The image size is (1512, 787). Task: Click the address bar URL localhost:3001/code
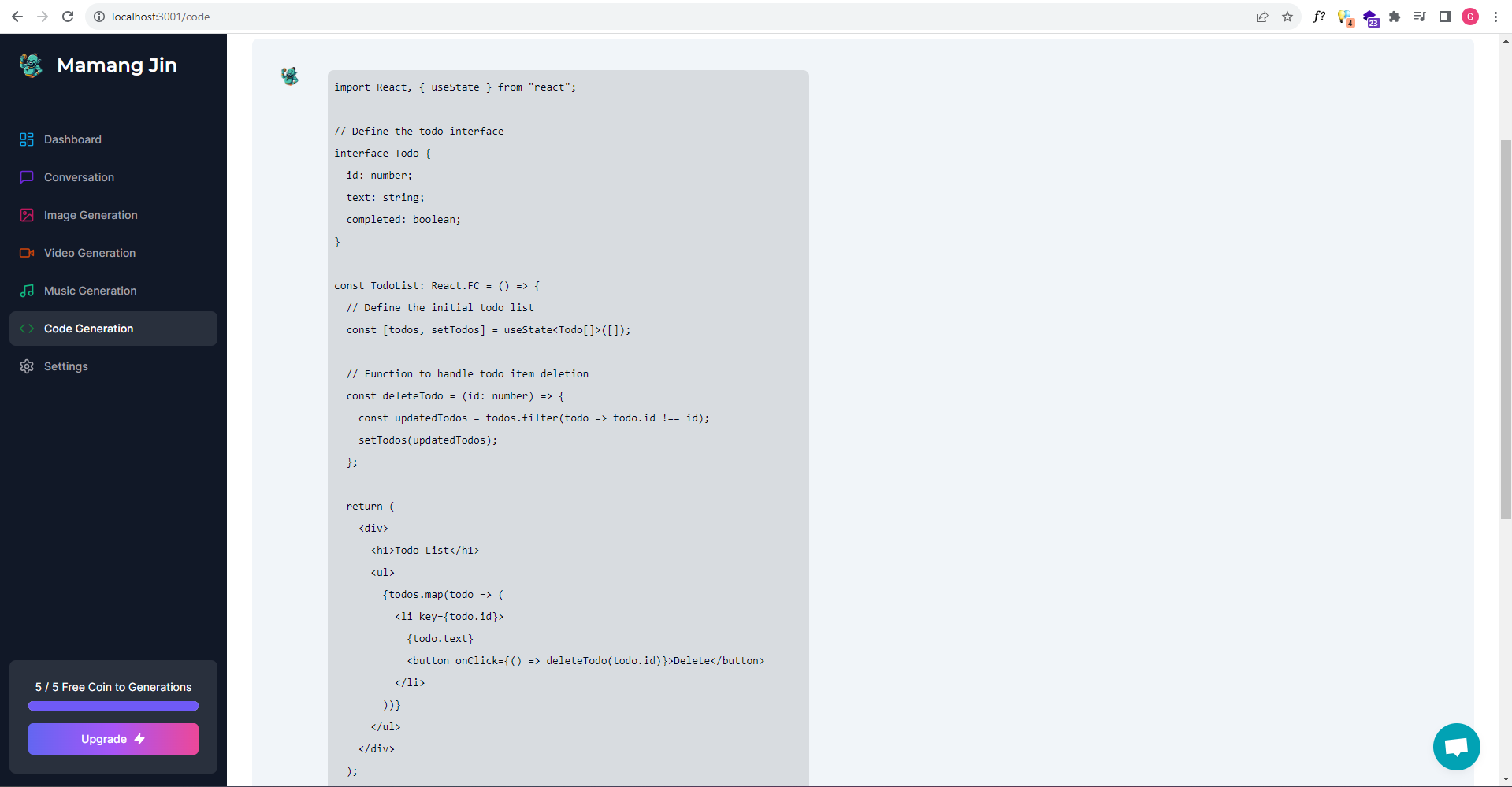click(161, 17)
